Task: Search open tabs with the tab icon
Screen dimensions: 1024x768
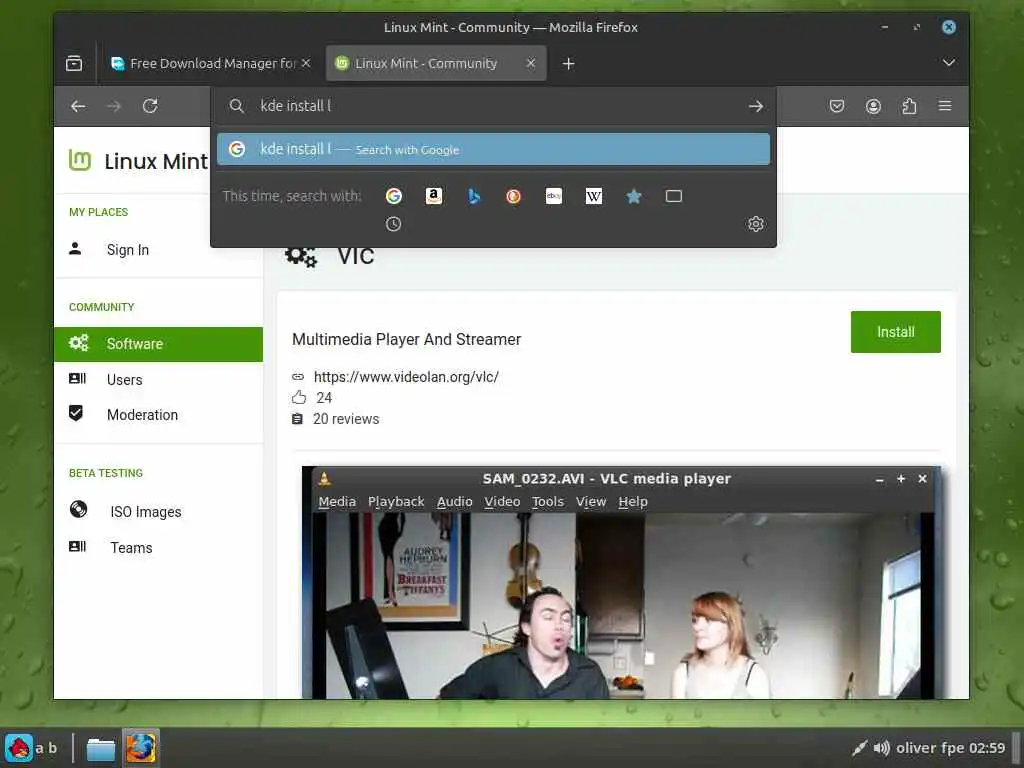Action: coord(674,196)
